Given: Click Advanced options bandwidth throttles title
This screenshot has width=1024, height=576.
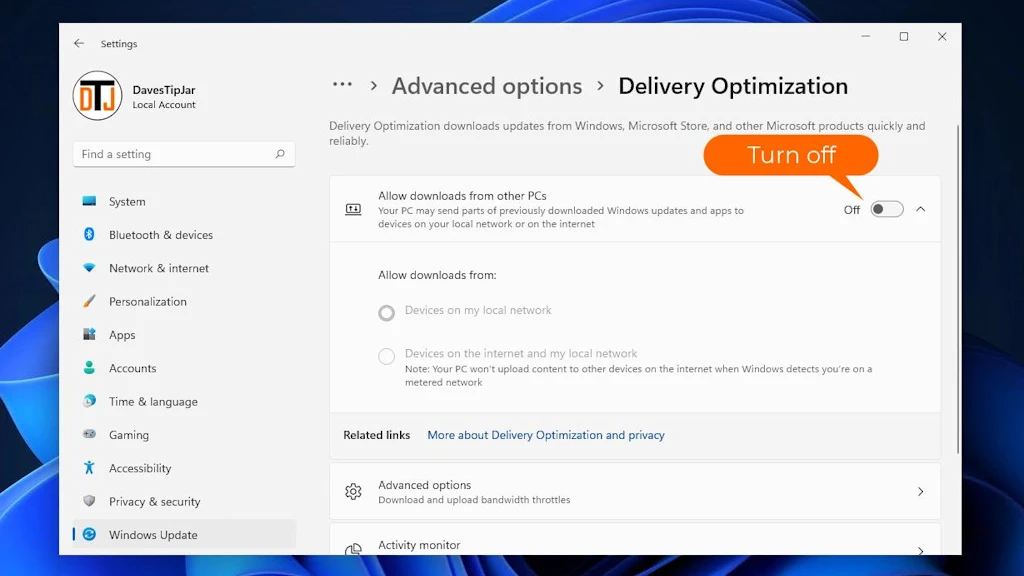Looking at the screenshot, I should point(424,485).
